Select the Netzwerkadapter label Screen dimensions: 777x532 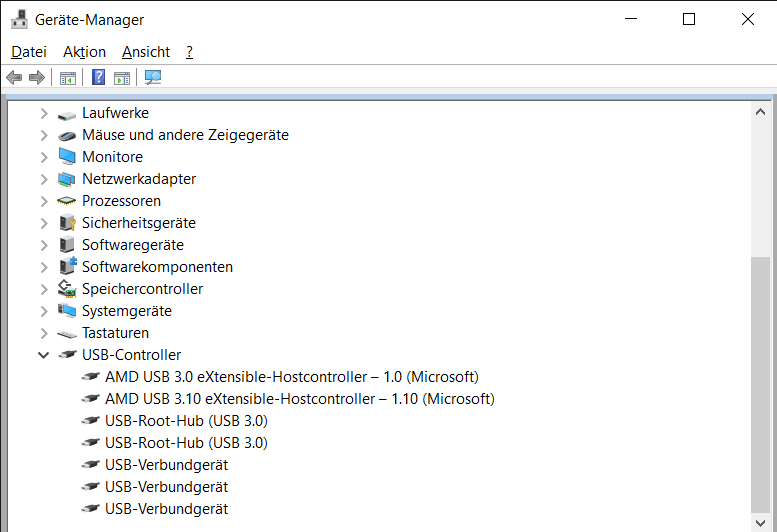pos(139,179)
